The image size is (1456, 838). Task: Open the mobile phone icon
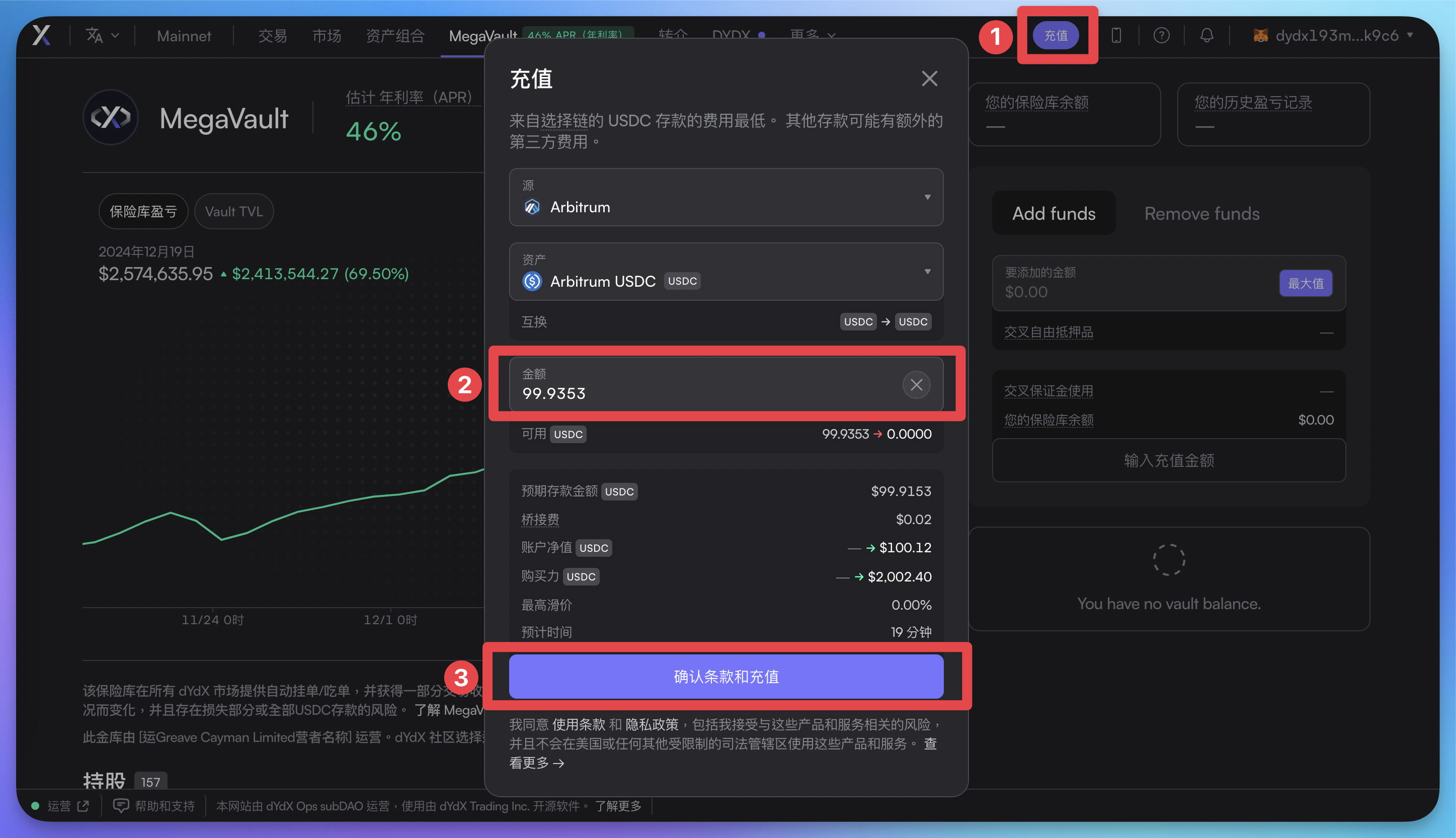(1116, 35)
